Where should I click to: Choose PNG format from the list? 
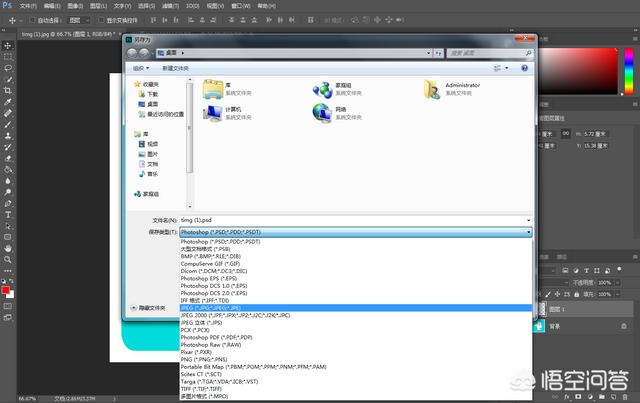[x=356, y=359]
